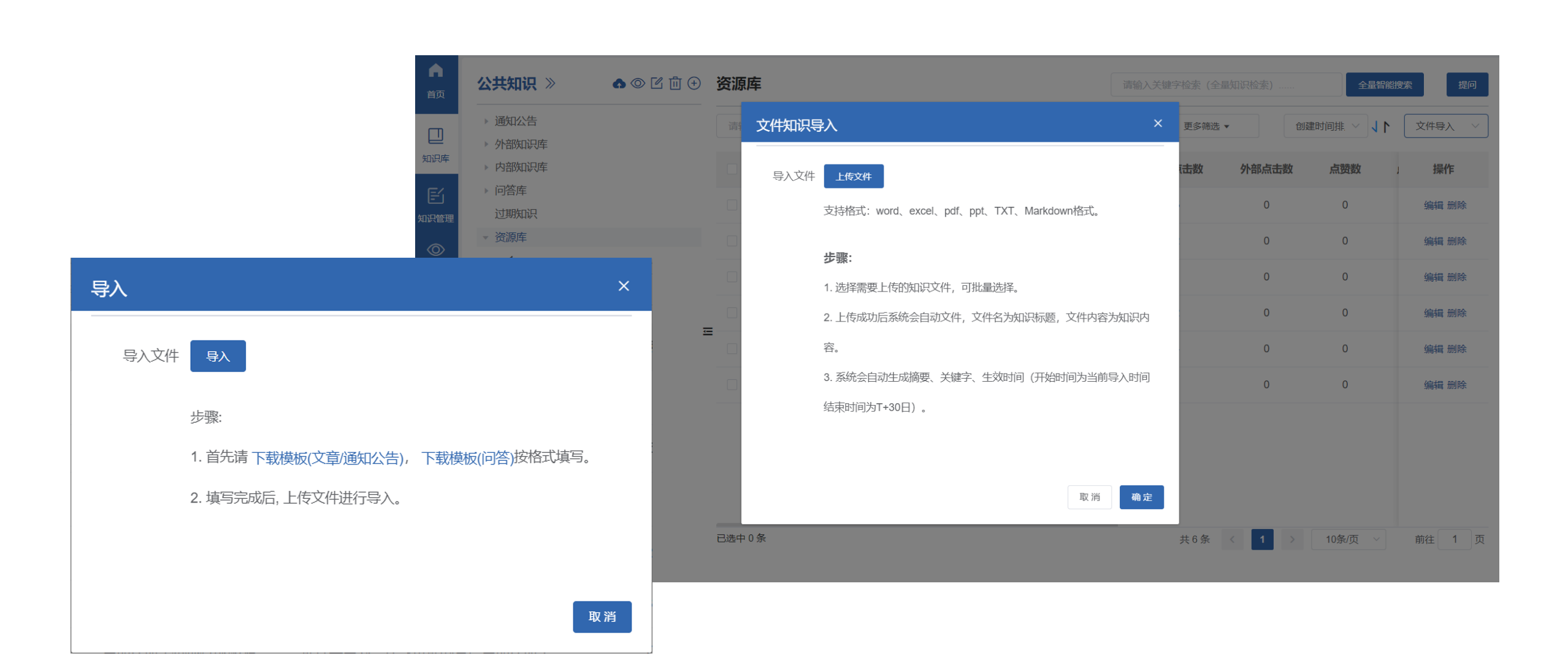The image size is (1568, 667).
Task: Expand the 问答库 tree node
Action: click(x=486, y=191)
